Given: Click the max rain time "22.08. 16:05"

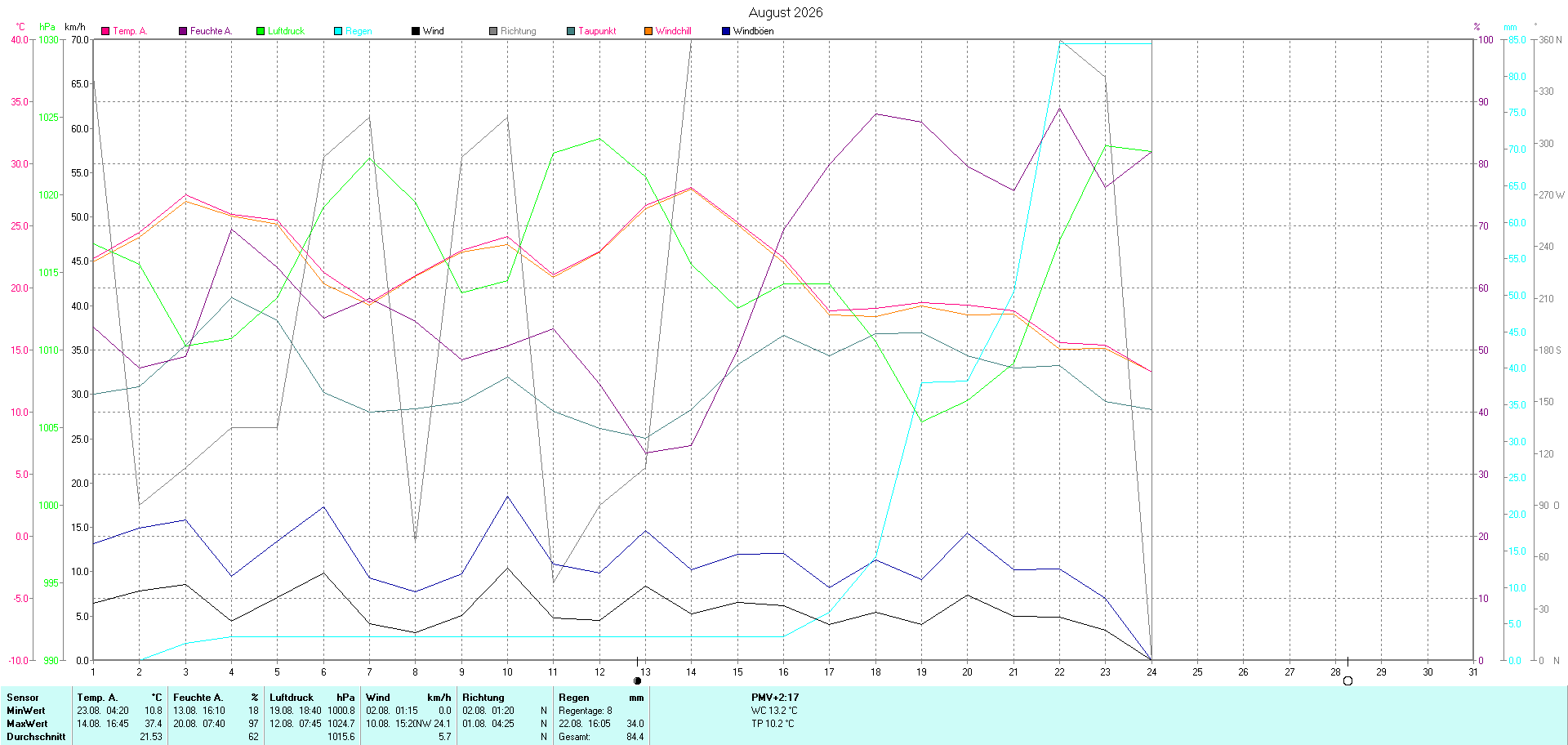Looking at the screenshot, I should pos(585,724).
